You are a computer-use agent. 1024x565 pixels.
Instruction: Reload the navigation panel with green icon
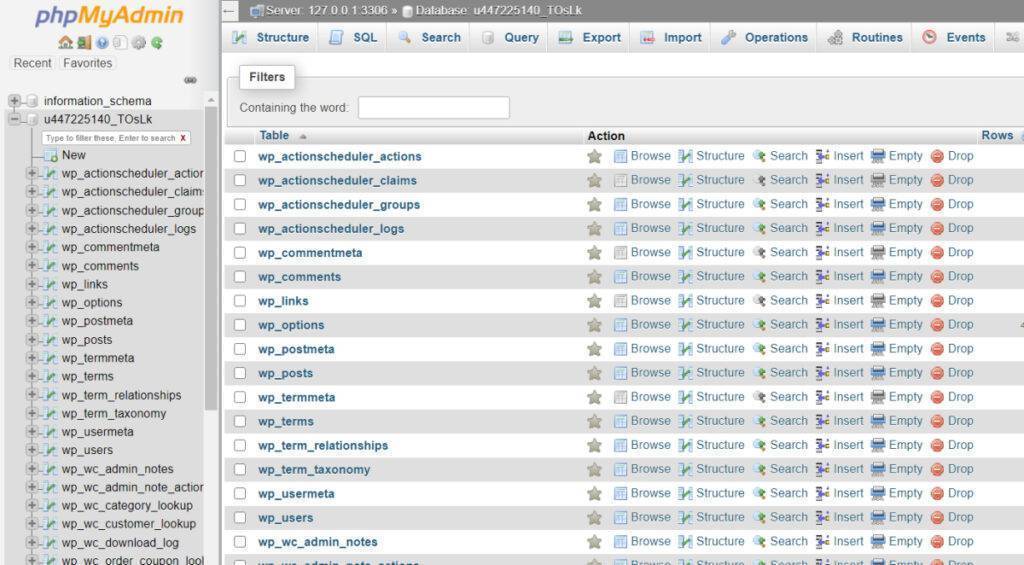(157, 43)
